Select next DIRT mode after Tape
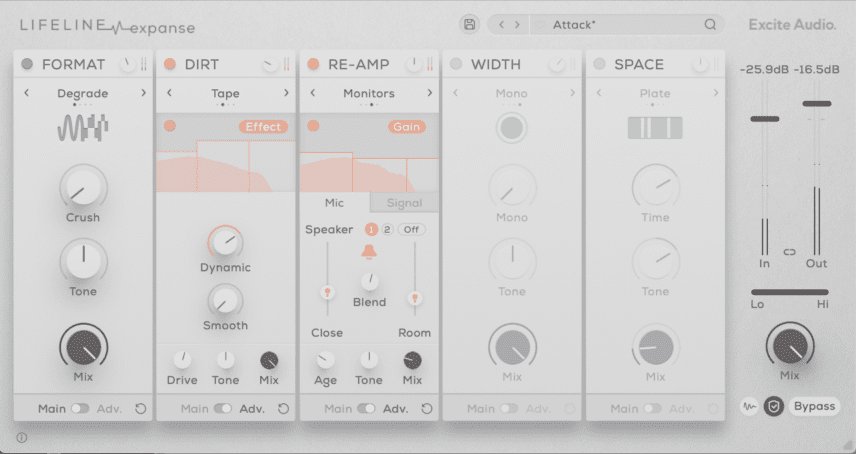856x454 pixels. (x=286, y=93)
